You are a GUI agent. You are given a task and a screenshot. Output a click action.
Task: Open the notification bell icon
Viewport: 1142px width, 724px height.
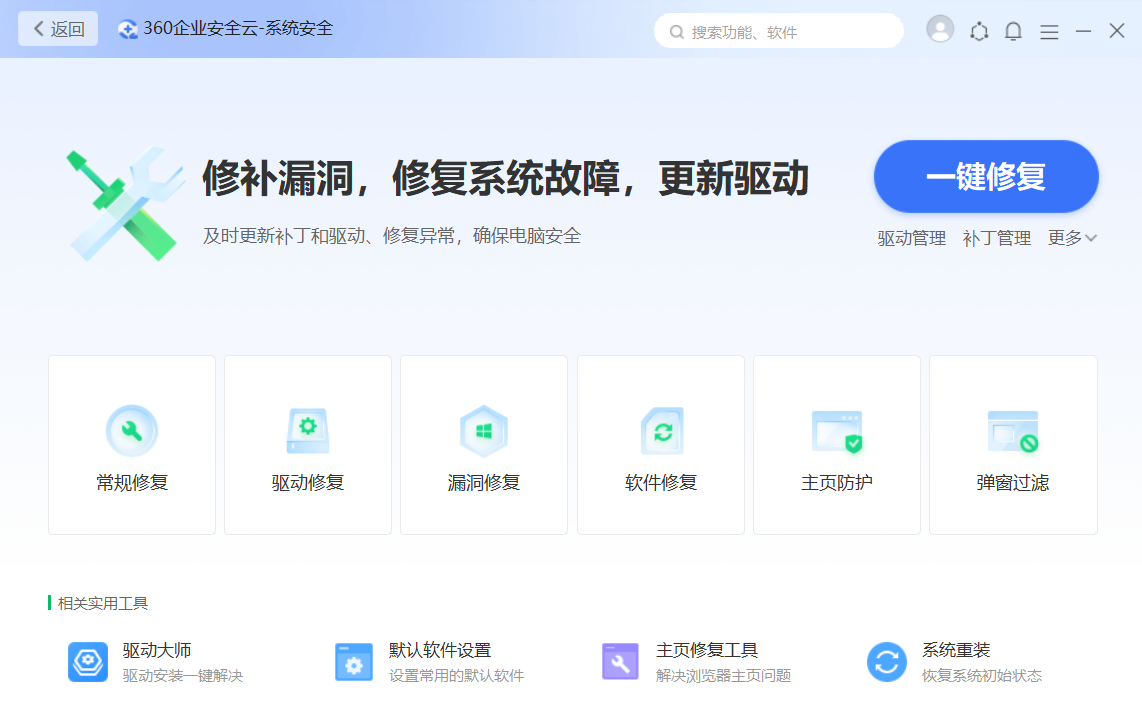1013,32
